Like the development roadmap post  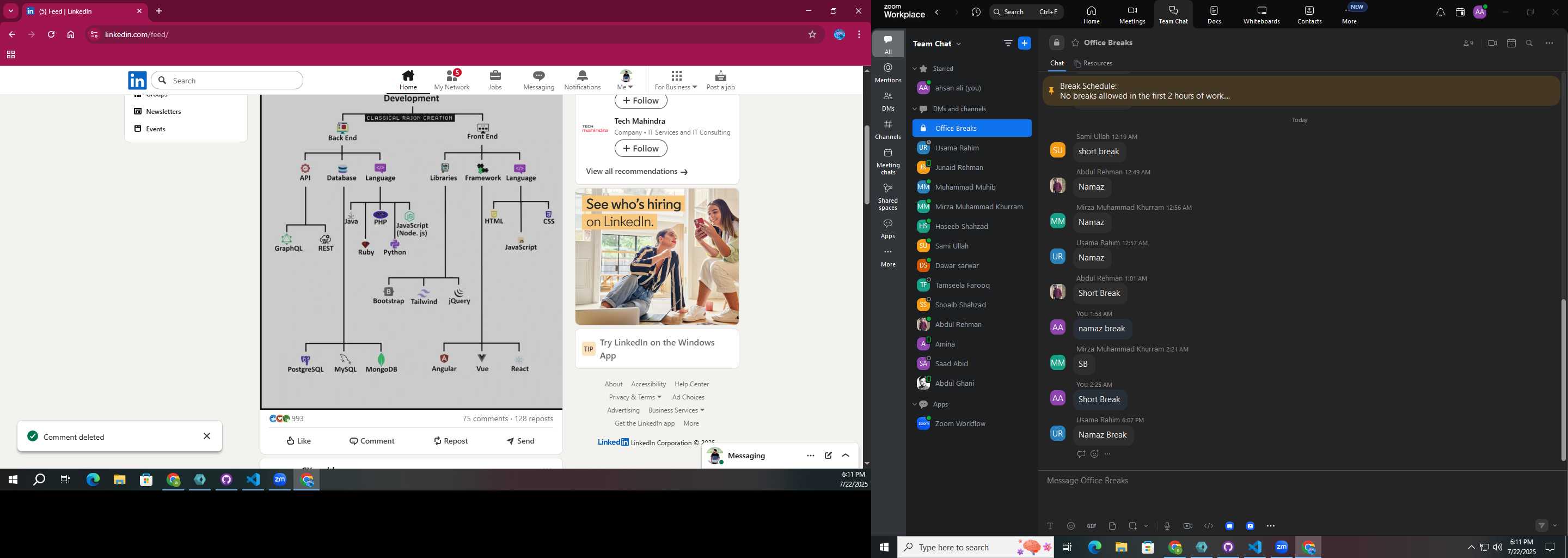click(x=298, y=441)
